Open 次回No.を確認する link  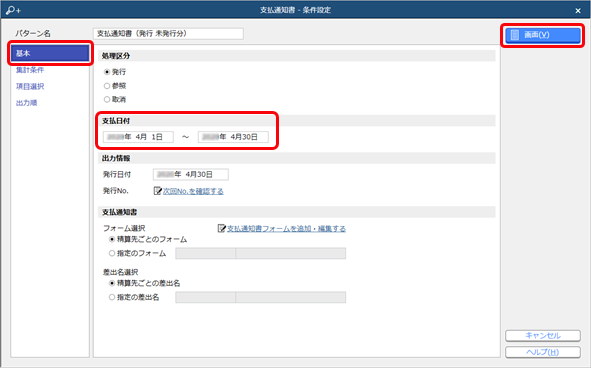(193, 191)
